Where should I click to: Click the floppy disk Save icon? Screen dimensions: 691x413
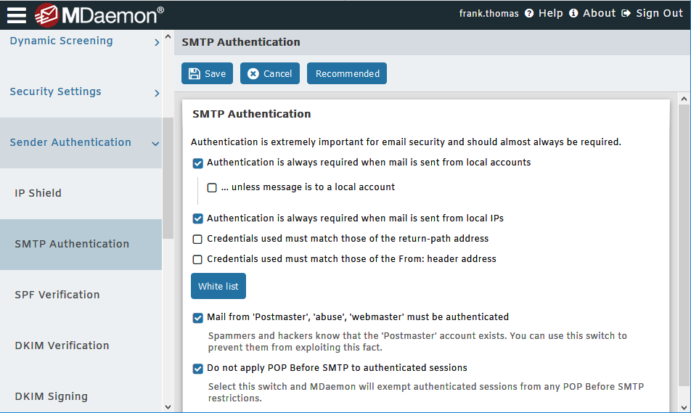(x=194, y=74)
